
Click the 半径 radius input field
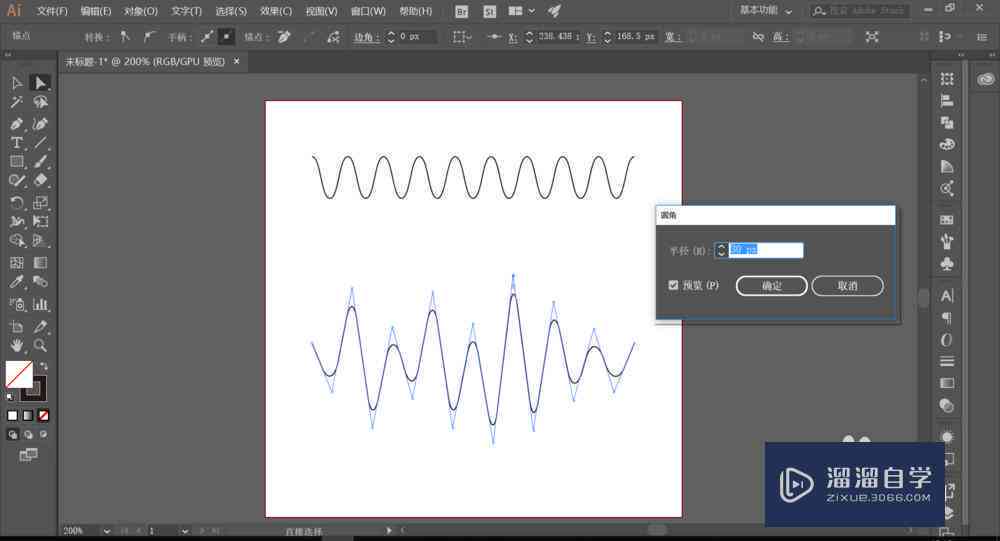765,250
